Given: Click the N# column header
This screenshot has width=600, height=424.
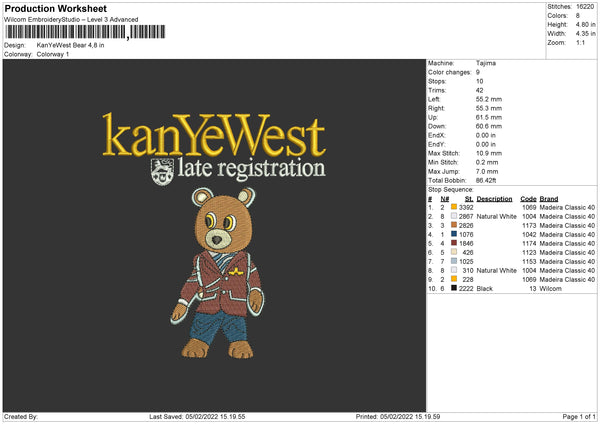Looking at the screenshot, I should (445, 199).
